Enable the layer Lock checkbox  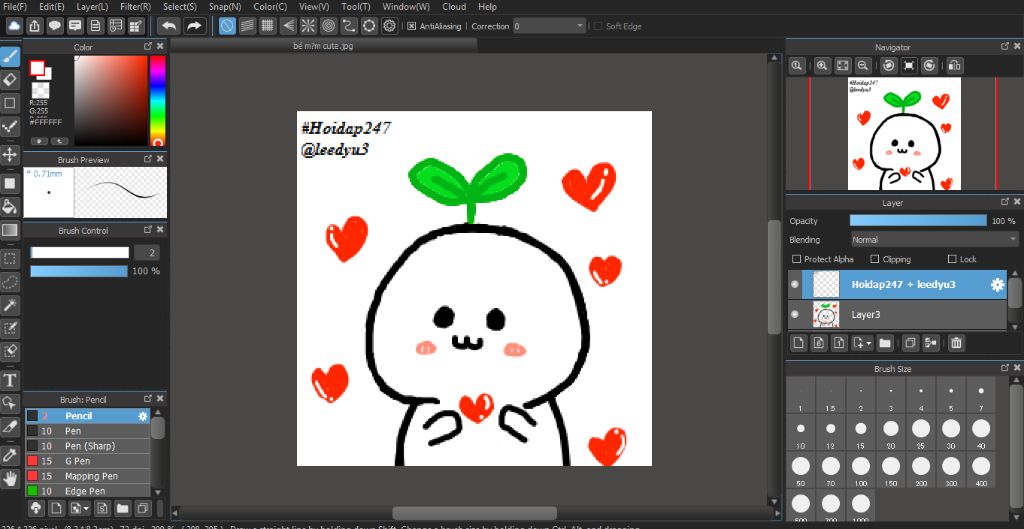pyautogui.click(x=952, y=259)
